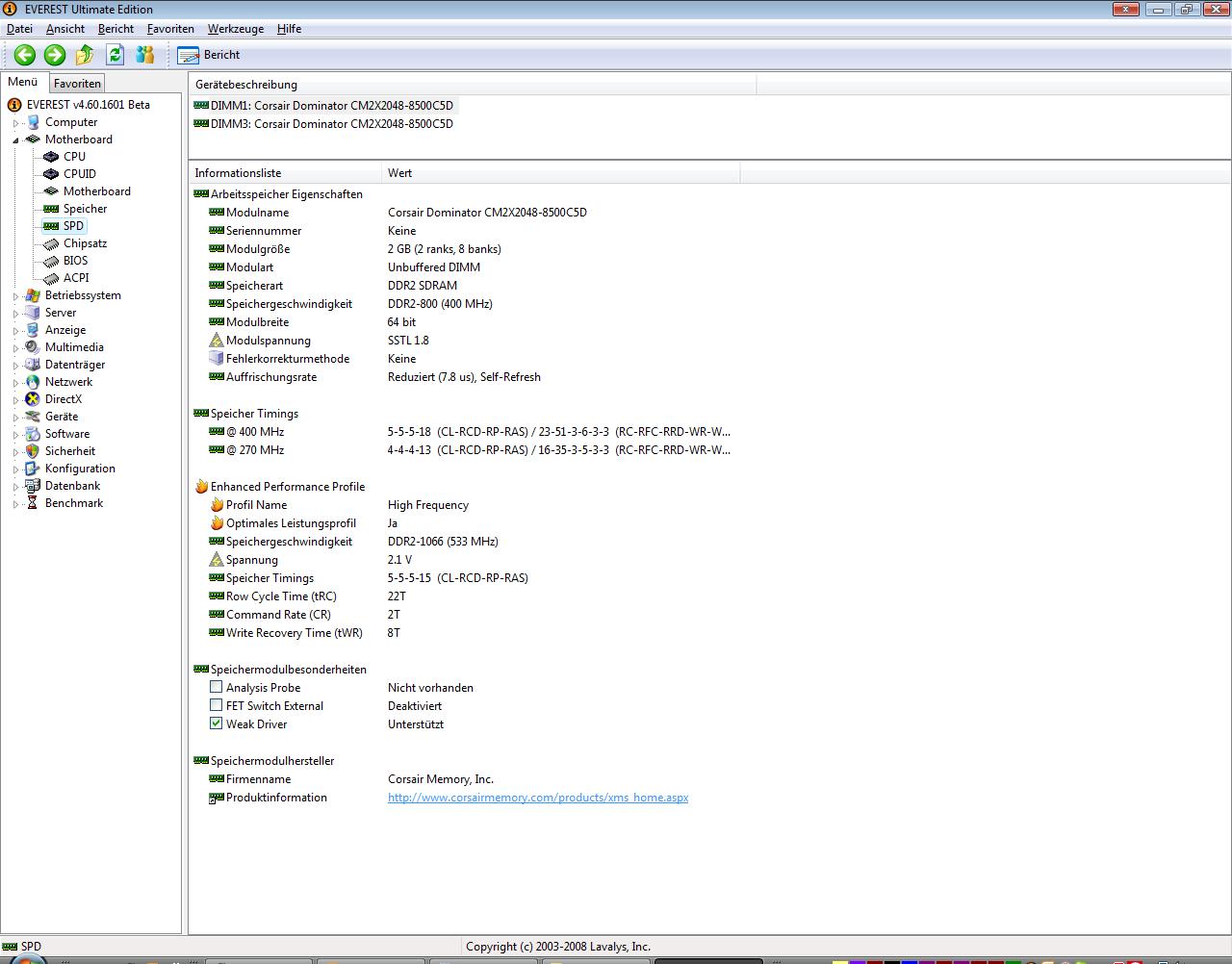Screen dimensions: 1232x964
Task: Refresh the page with the green arrows icon
Action: [115, 55]
